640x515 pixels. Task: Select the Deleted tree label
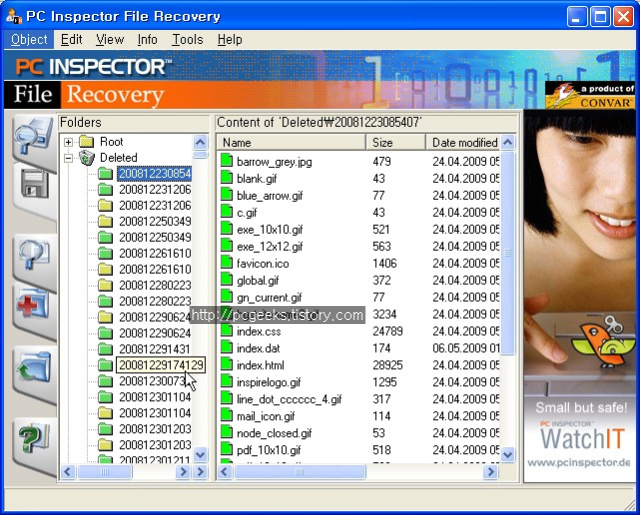pyautogui.click(x=118, y=158)
